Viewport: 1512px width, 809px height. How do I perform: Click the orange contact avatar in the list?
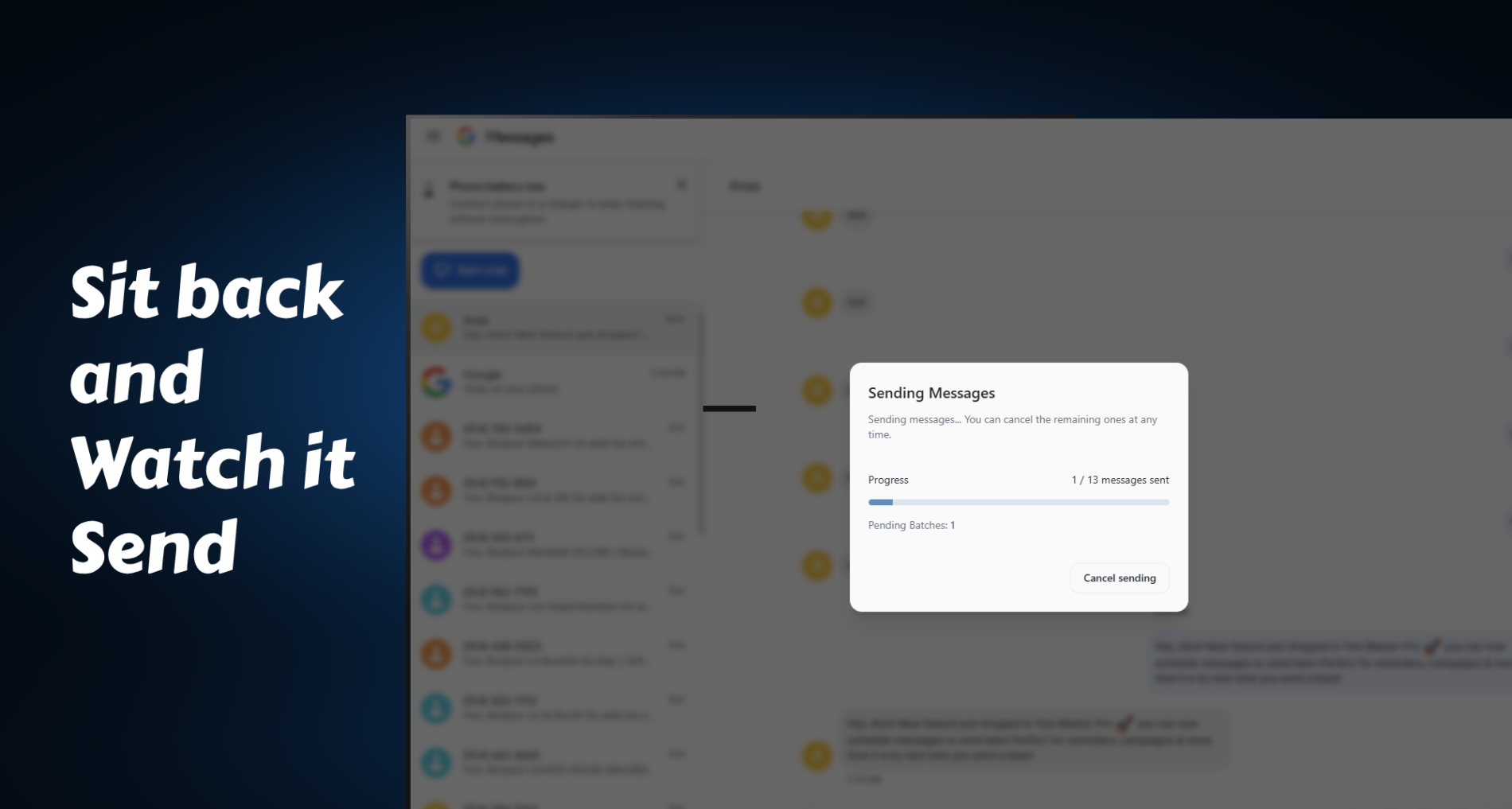(436, 436)
